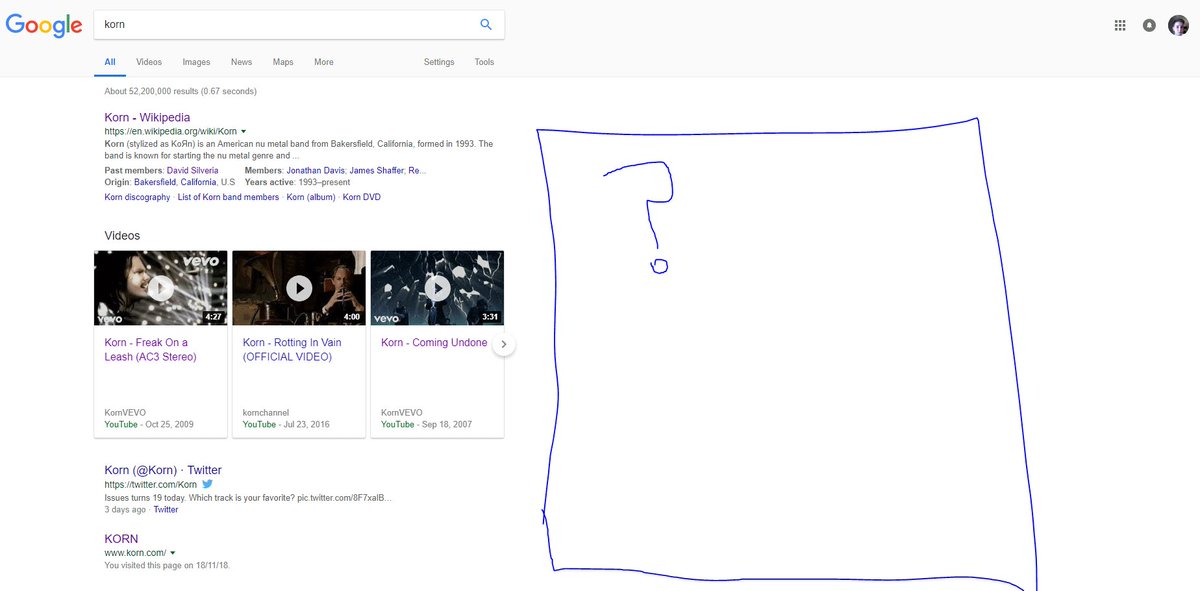The height and width of the screenshot is (591, 1200).
Task: Expand the www.korn.com URL dropdown arrow
Action: (x=173, y=552)
